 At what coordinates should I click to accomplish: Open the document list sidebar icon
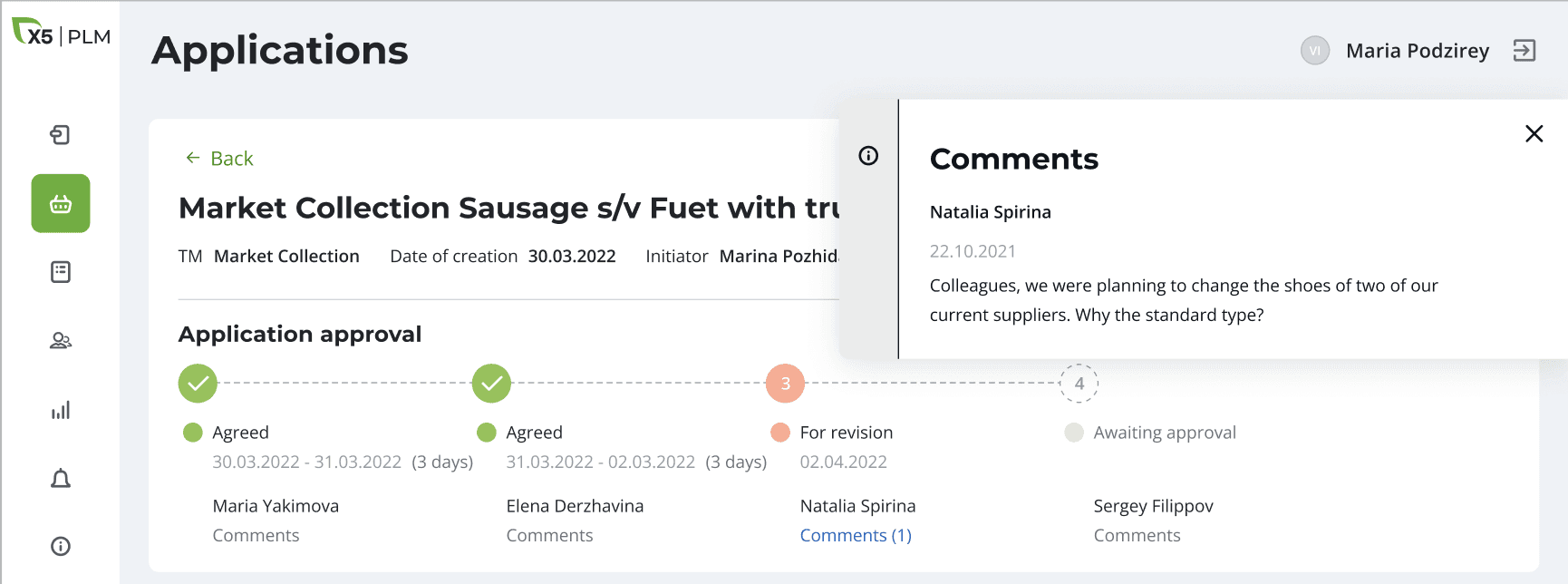[x=61, y=272]
